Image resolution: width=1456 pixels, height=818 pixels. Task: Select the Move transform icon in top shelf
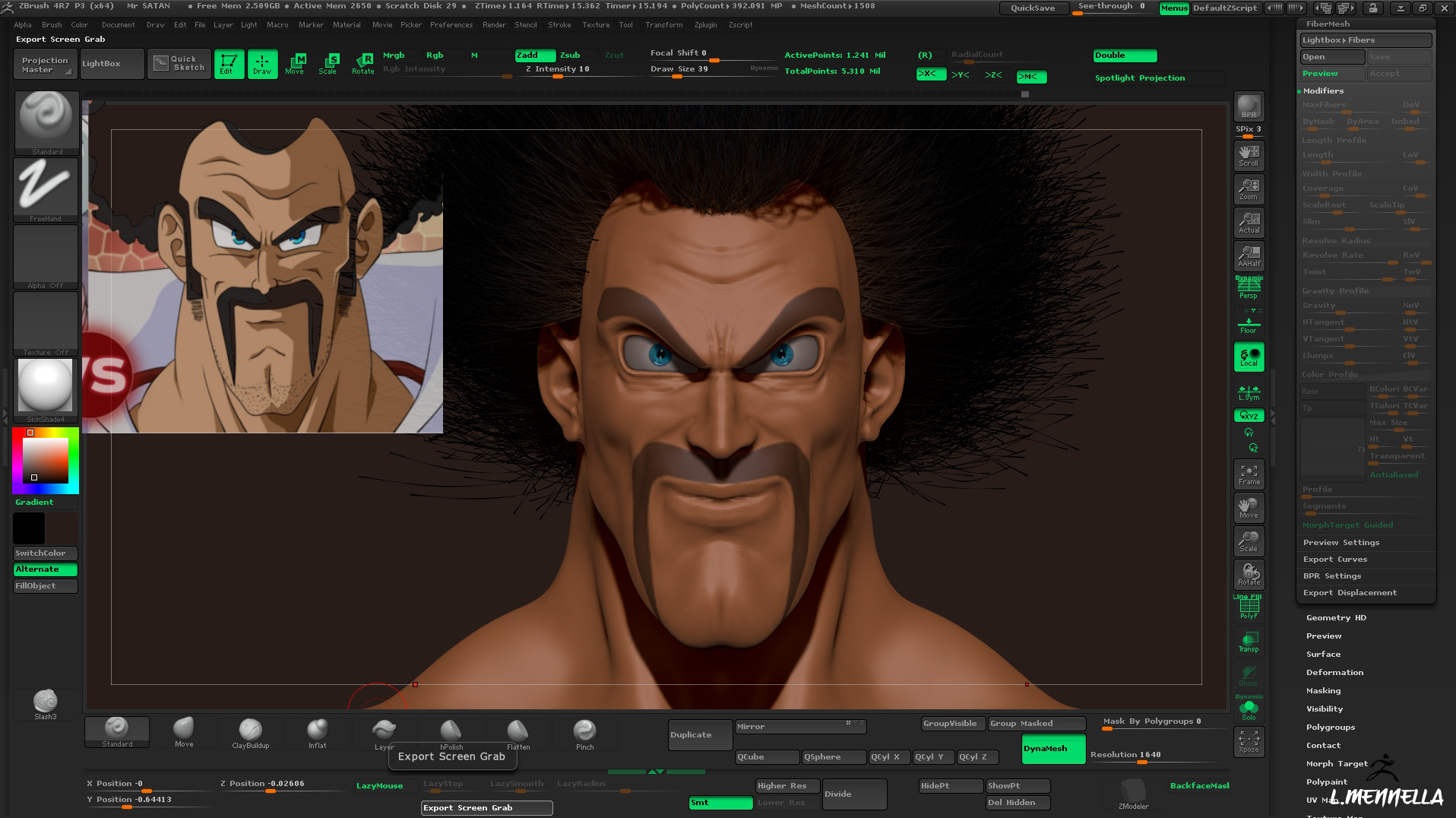click(295, 63)
